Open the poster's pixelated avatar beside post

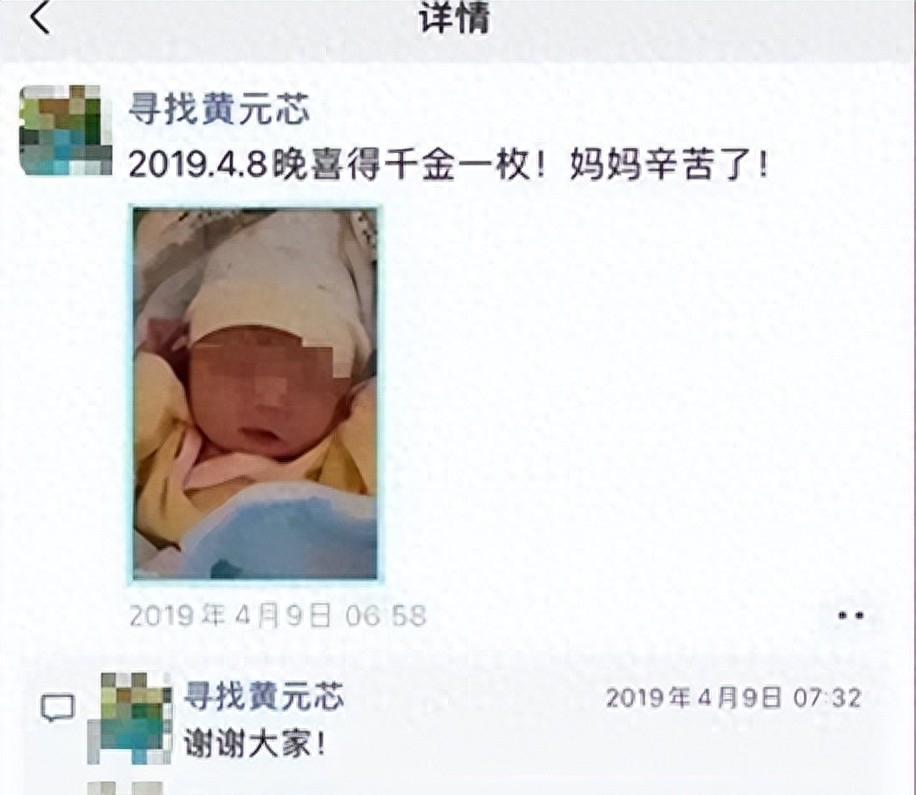[x=65, y=130]
